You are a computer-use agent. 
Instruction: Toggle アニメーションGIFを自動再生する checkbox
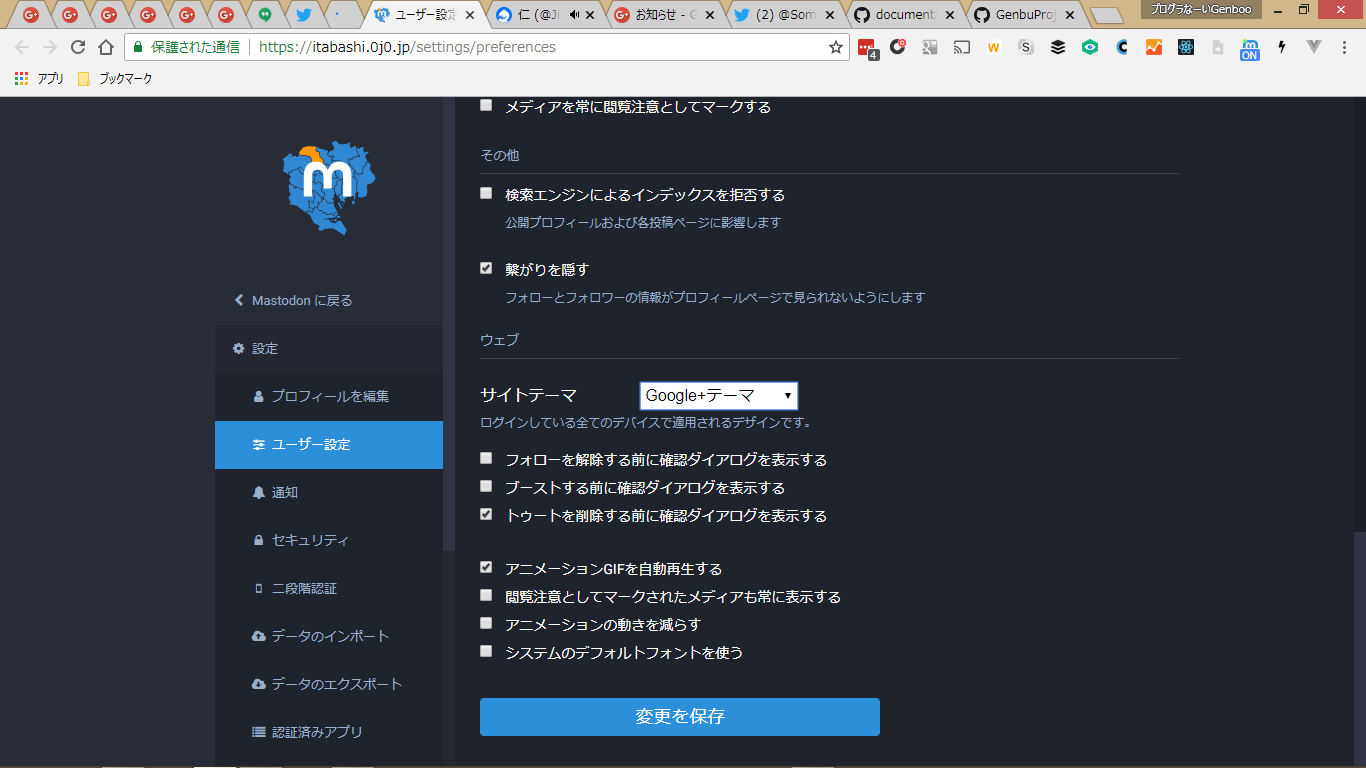pyautogui.click(x=486, y=568)
